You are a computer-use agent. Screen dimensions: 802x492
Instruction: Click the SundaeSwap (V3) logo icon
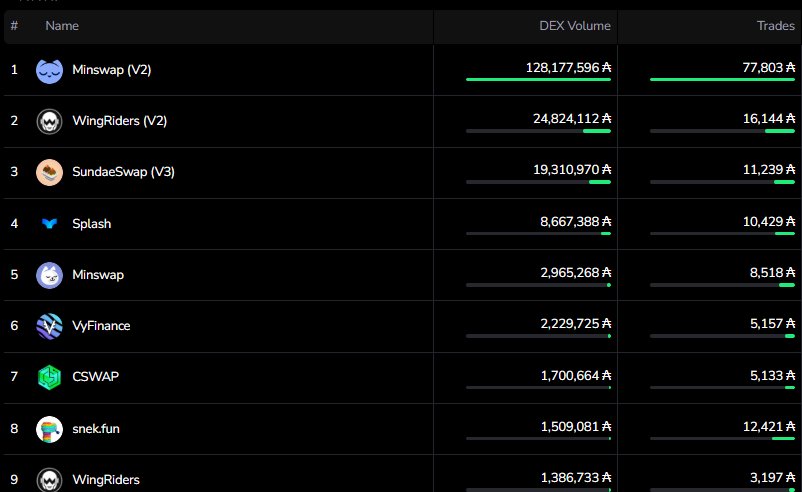click(x=49, y=172)
